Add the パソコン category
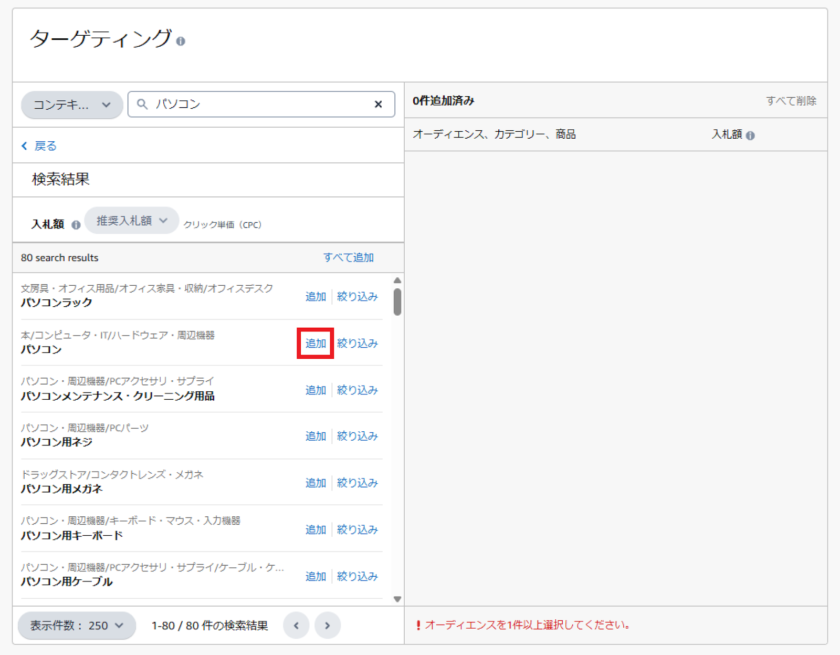 [x=315, y=343]
